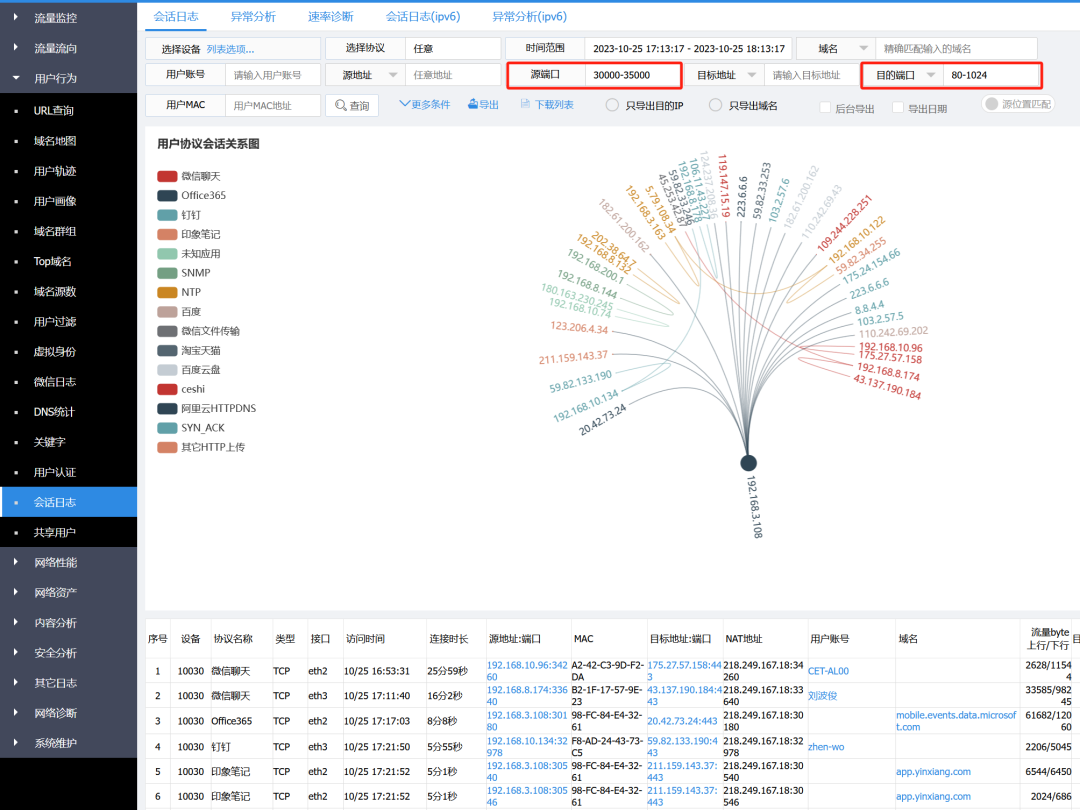This screenshot has height=810, width=1080.
Task: Open the 源地址 type dropdown
Action: [393, 75]
